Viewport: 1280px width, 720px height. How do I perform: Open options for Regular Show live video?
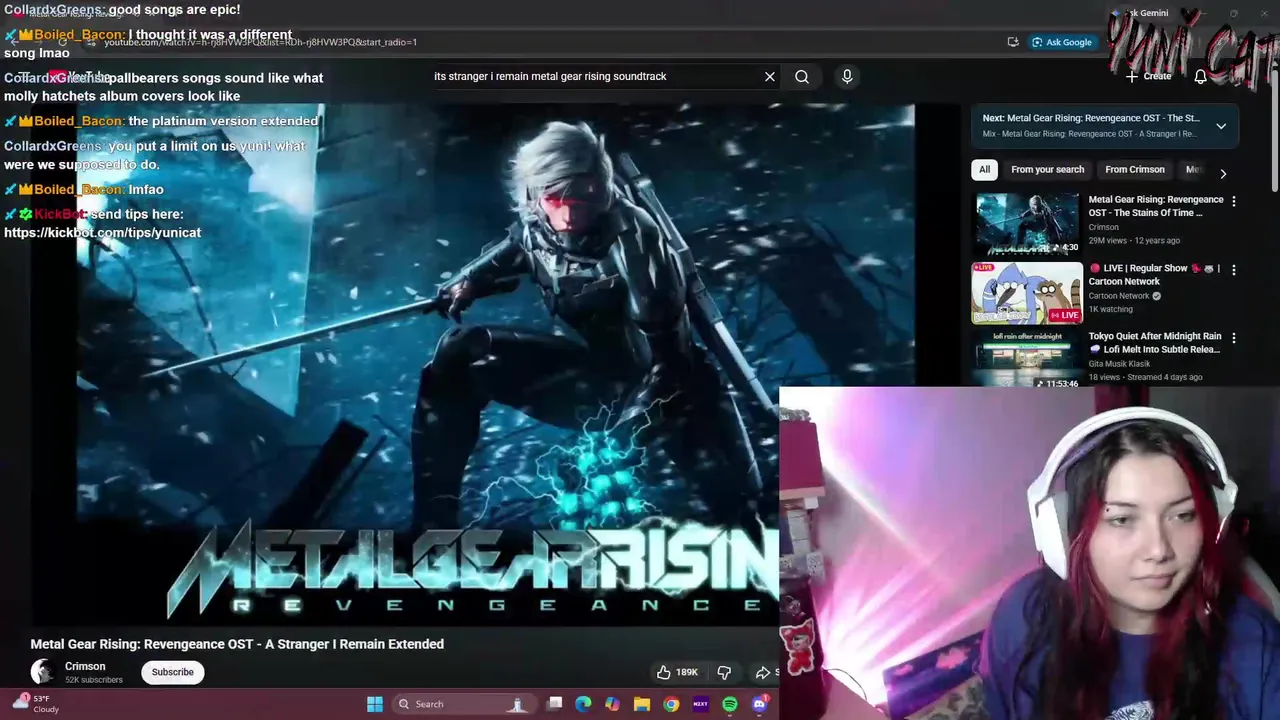[1233, 270]
